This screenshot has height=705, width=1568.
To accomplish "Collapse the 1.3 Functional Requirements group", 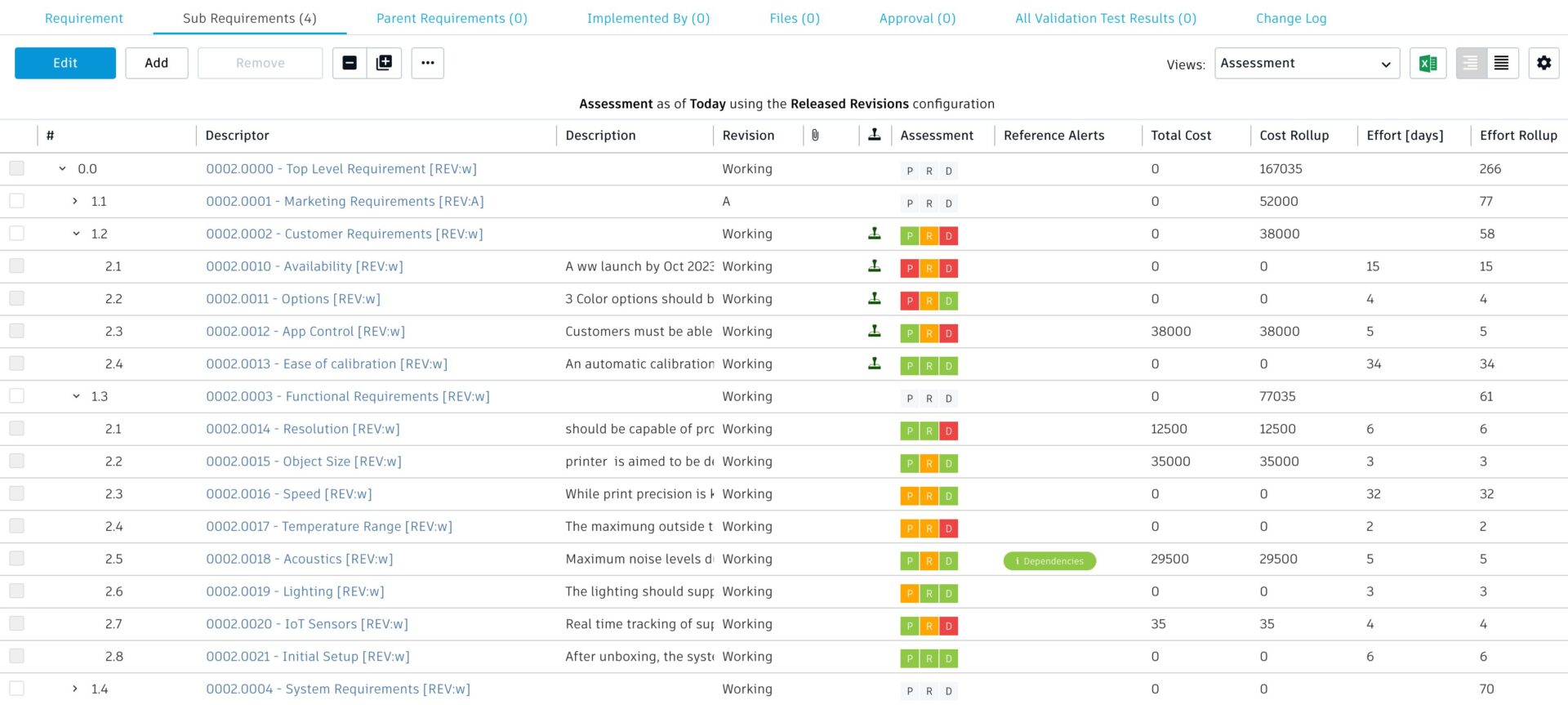I will tap(76, 396).
